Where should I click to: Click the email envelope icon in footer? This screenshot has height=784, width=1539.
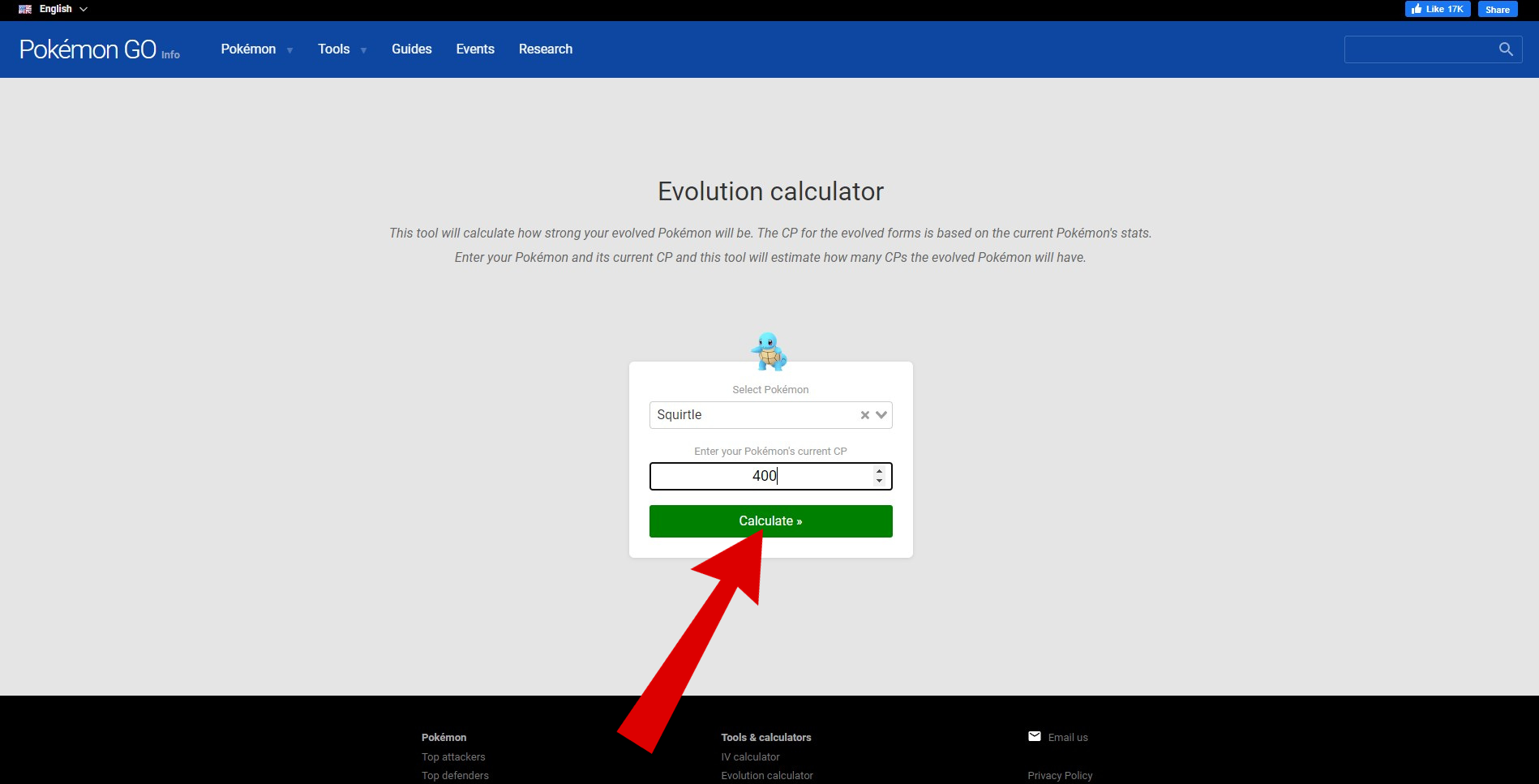coord(1035,736)
